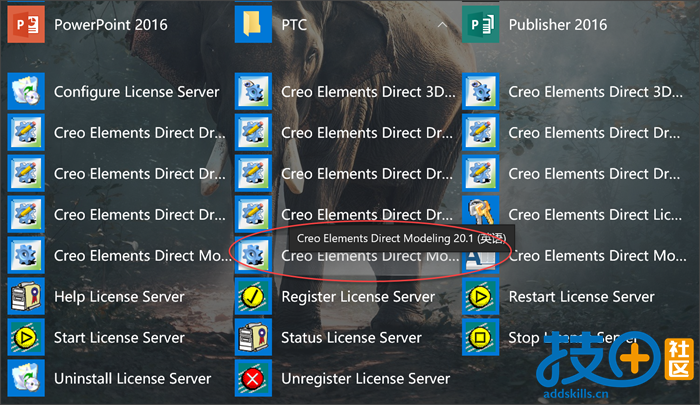Image resolution: width=700 pixels, height=405 pixels.
Task: Collapse the PTC folder using its chevron
Action: (x=442, y=25)
